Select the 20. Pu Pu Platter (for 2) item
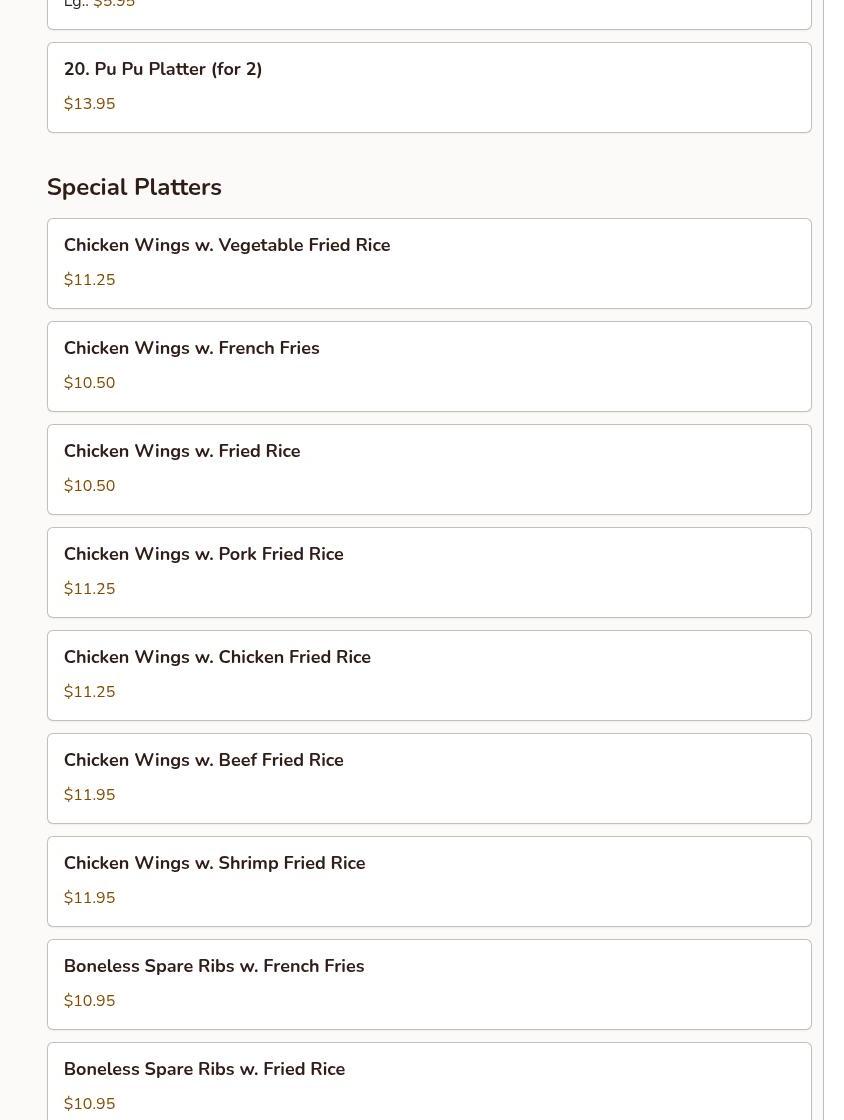Viewport: 844px width, 1120px height. click(x=163, y=70)
